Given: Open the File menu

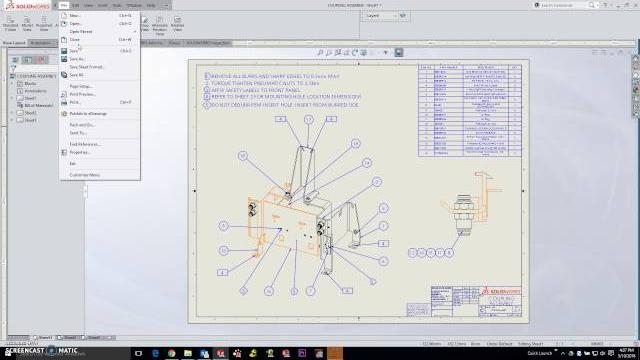Looking at the screenshot, I should (64, 5).
